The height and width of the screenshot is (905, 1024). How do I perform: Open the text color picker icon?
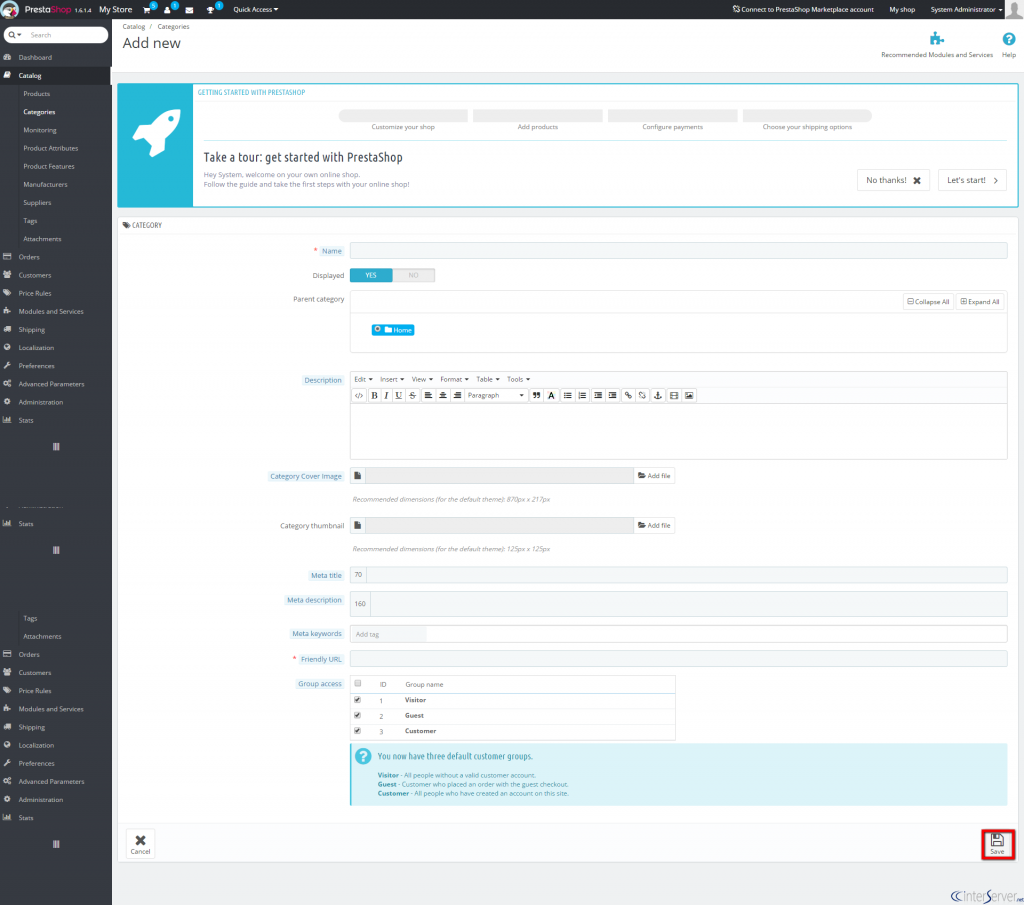click(x=551, y=396)
